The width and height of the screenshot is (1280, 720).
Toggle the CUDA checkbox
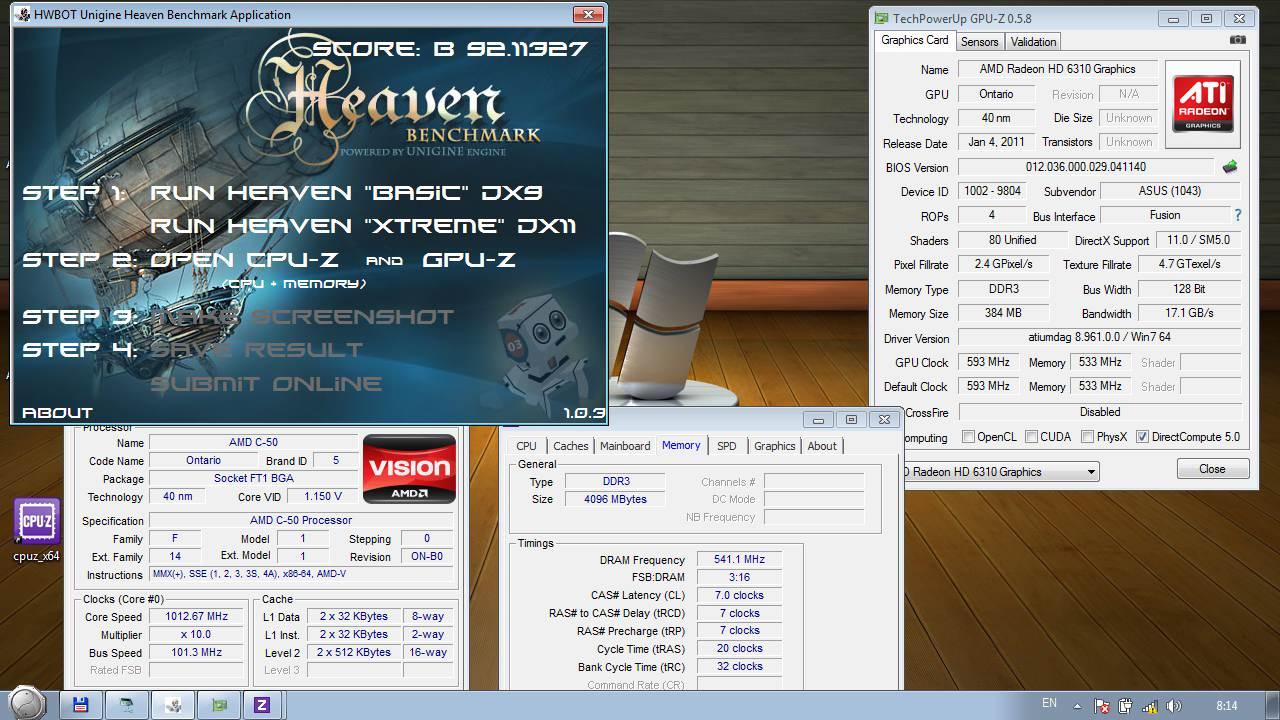point(1031,437)
